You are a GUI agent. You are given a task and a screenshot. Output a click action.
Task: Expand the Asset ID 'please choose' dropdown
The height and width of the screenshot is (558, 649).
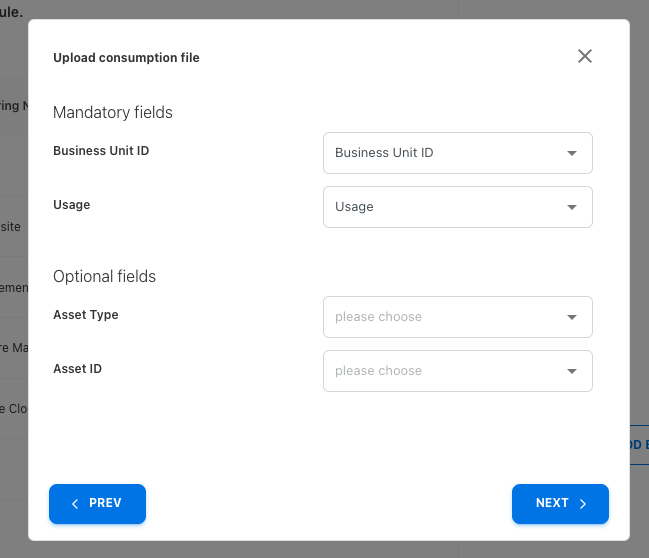pyautogui.click(x=445, y=371)
